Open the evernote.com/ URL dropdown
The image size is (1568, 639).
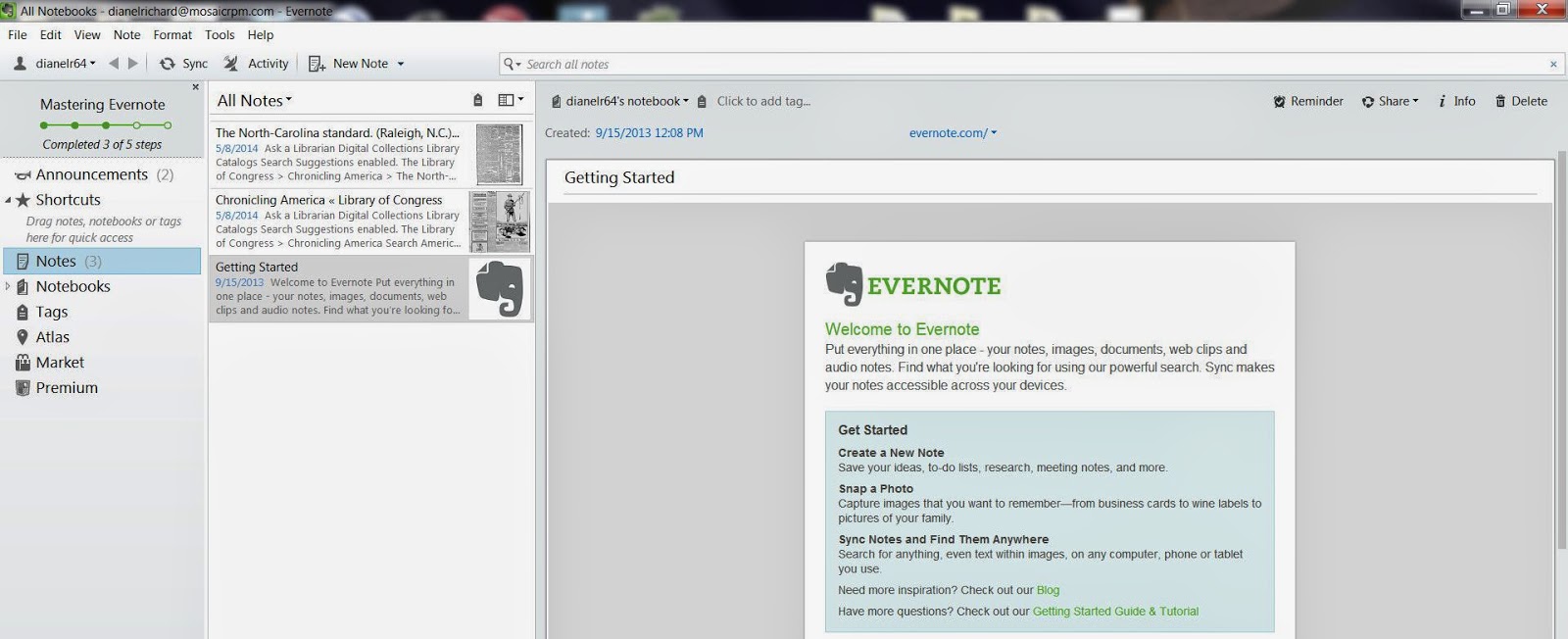click(x=994, y=133)
